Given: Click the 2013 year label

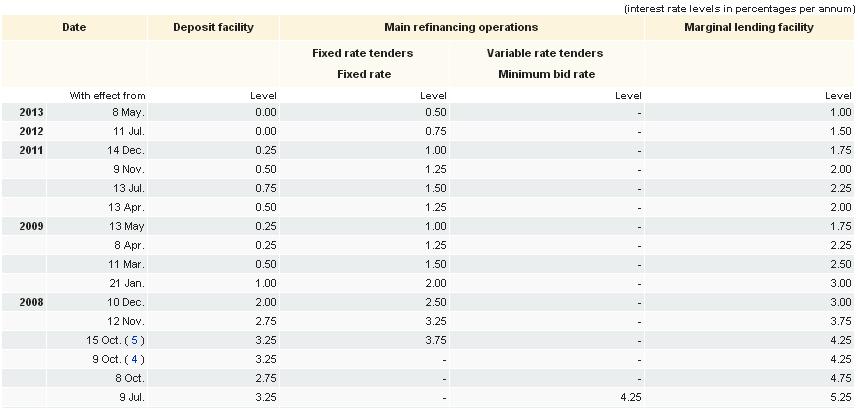Looking at the screenshot, I should [x=31, y=112].
